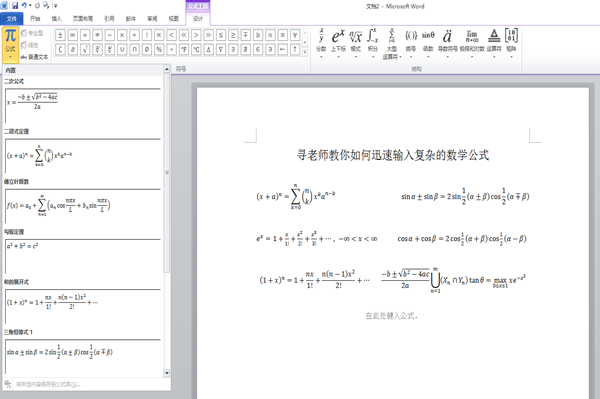This screenshot has width=600, height=399.
Task: Switch to the View (视图) tab
Action: click(174, 18)
